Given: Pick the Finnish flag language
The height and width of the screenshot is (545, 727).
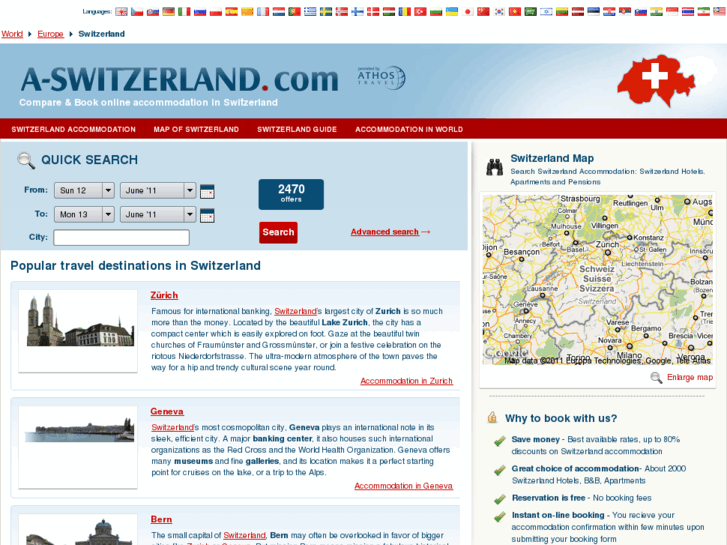Looking at the screenshot, I should [357, 12].
